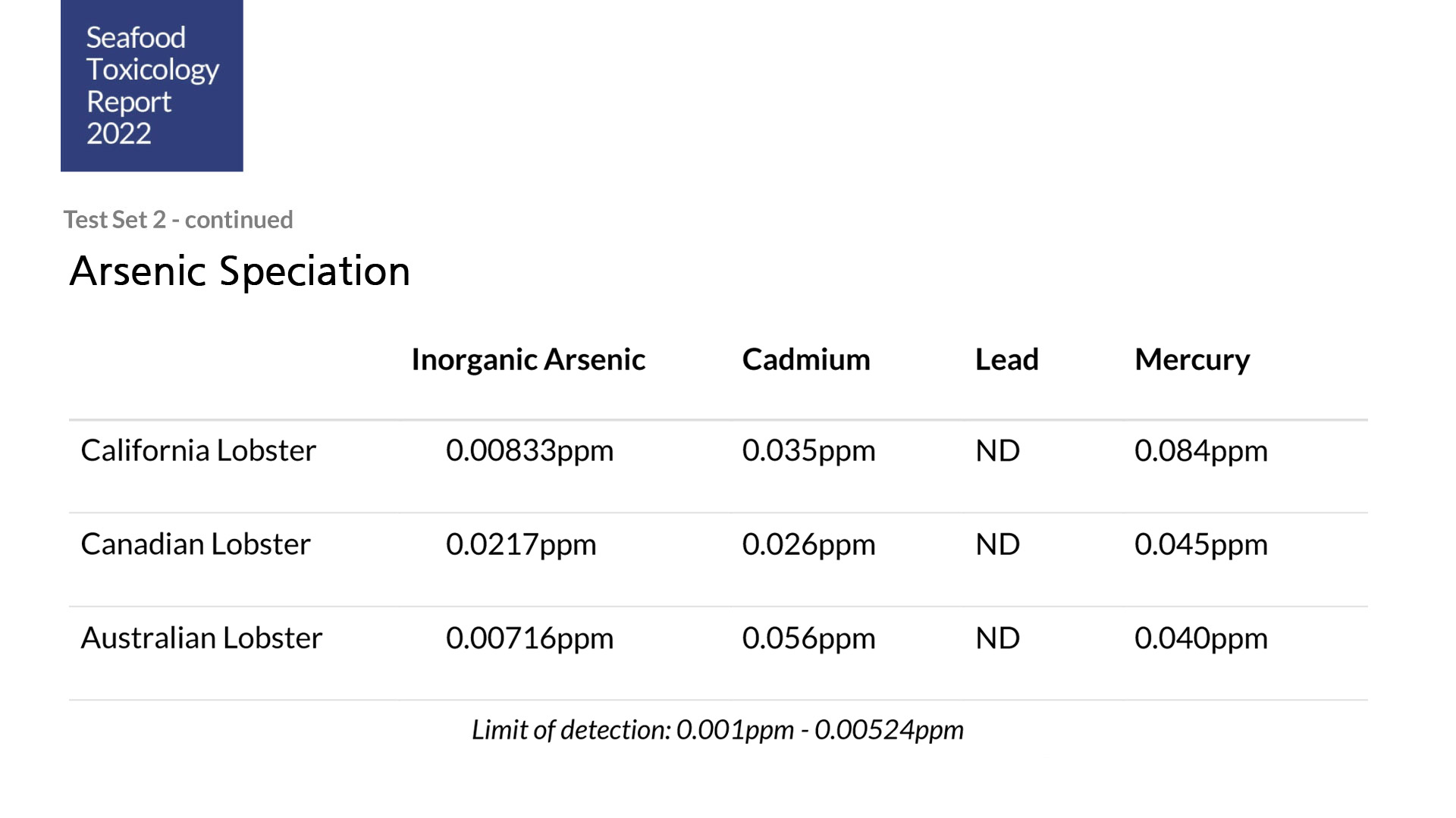Click Australian Lobster cadmium value 0.056ppm
This screenshot has width=1456, height=818.
(x=808, y=638)
